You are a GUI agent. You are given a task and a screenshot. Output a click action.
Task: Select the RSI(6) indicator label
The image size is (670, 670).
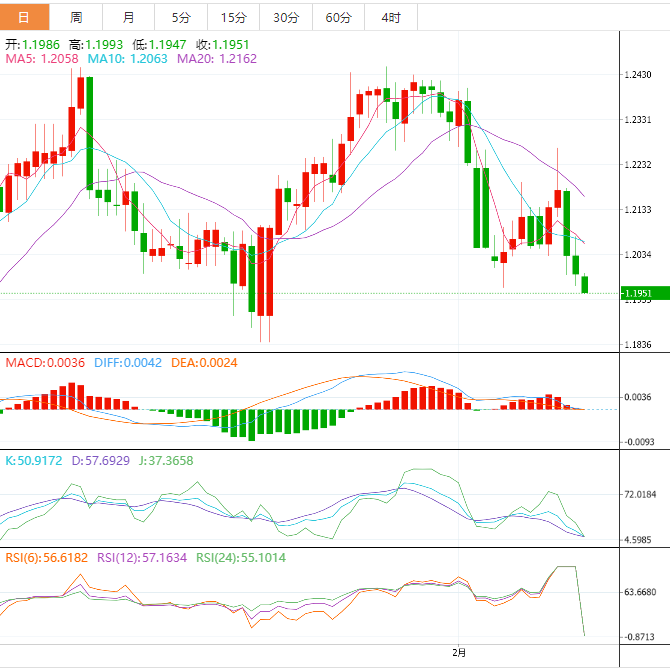click(x=45, y=558)
